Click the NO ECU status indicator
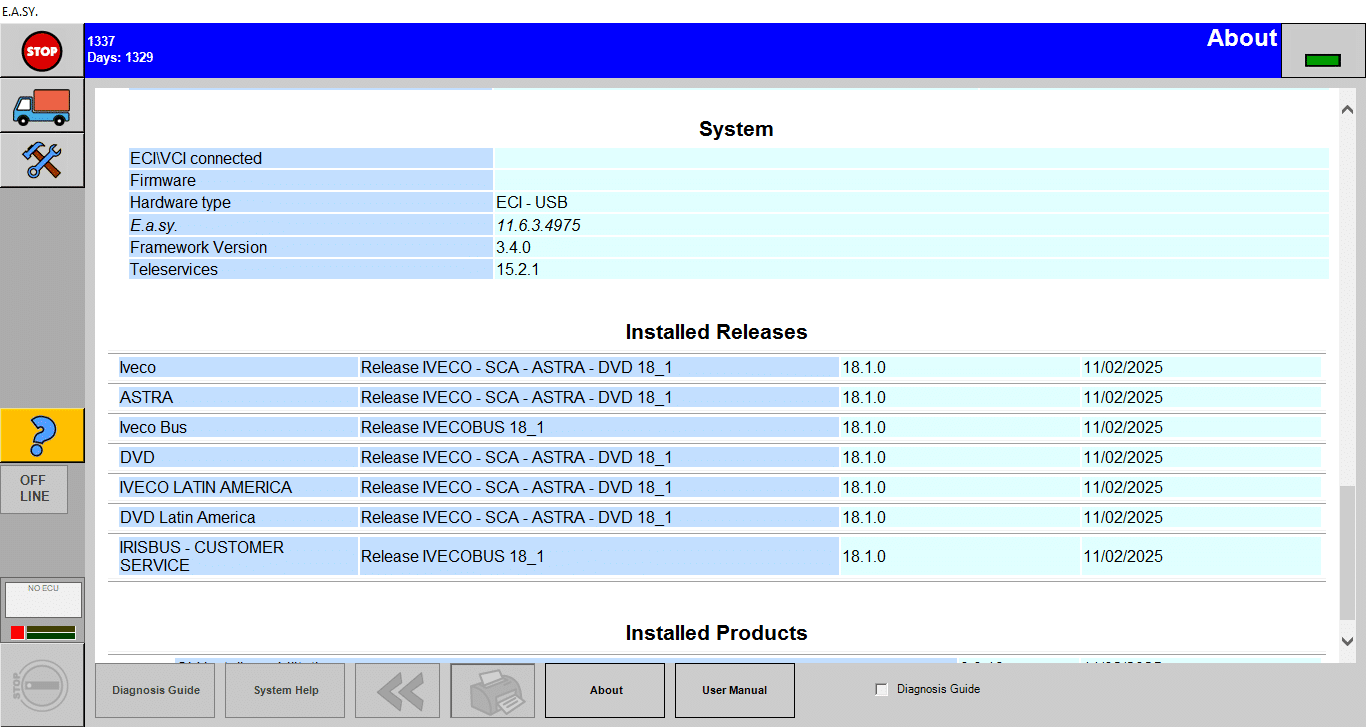 (x=42, y=599)
